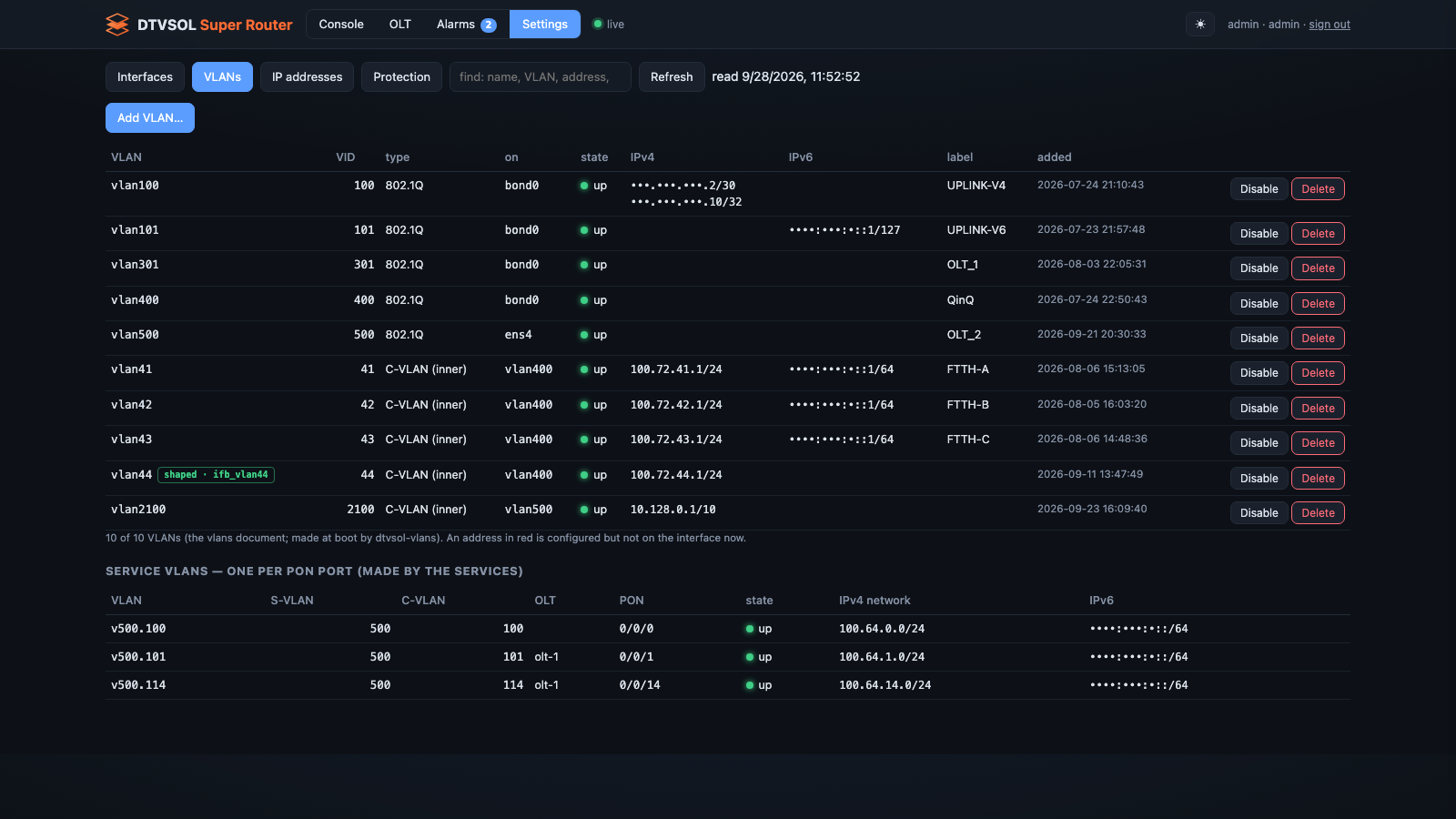Click the S-VLAN column header
Viewport: 1456px width, 819px height.
click(x=292, y=601)
